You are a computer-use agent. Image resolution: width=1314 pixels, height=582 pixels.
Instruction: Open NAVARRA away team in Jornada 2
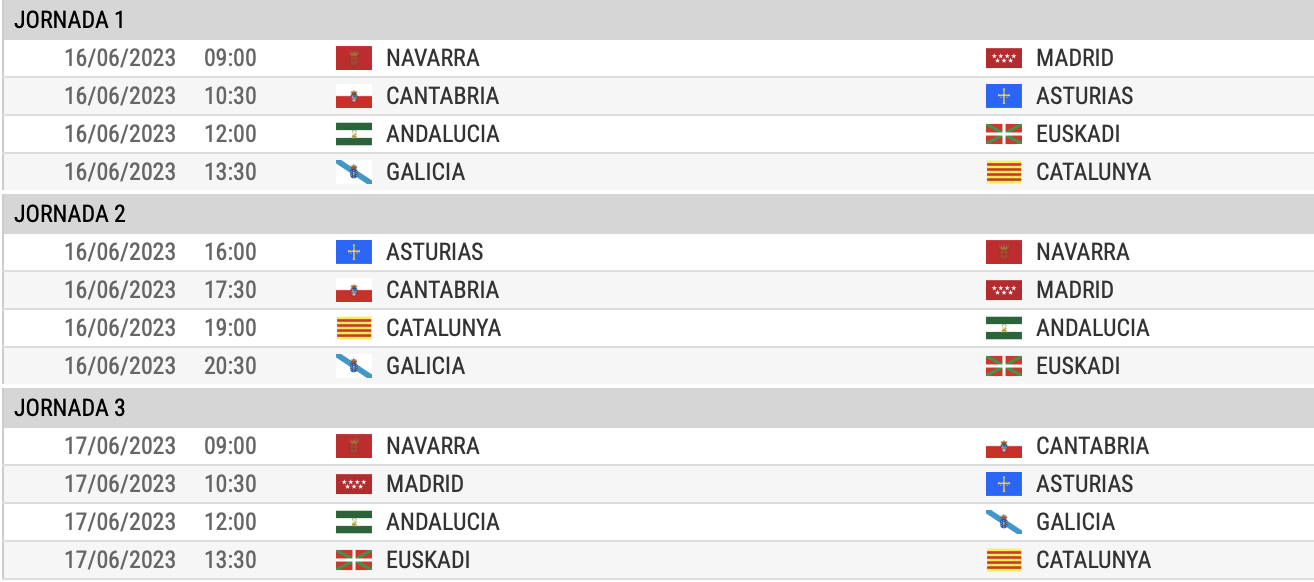pos(1083,252)
